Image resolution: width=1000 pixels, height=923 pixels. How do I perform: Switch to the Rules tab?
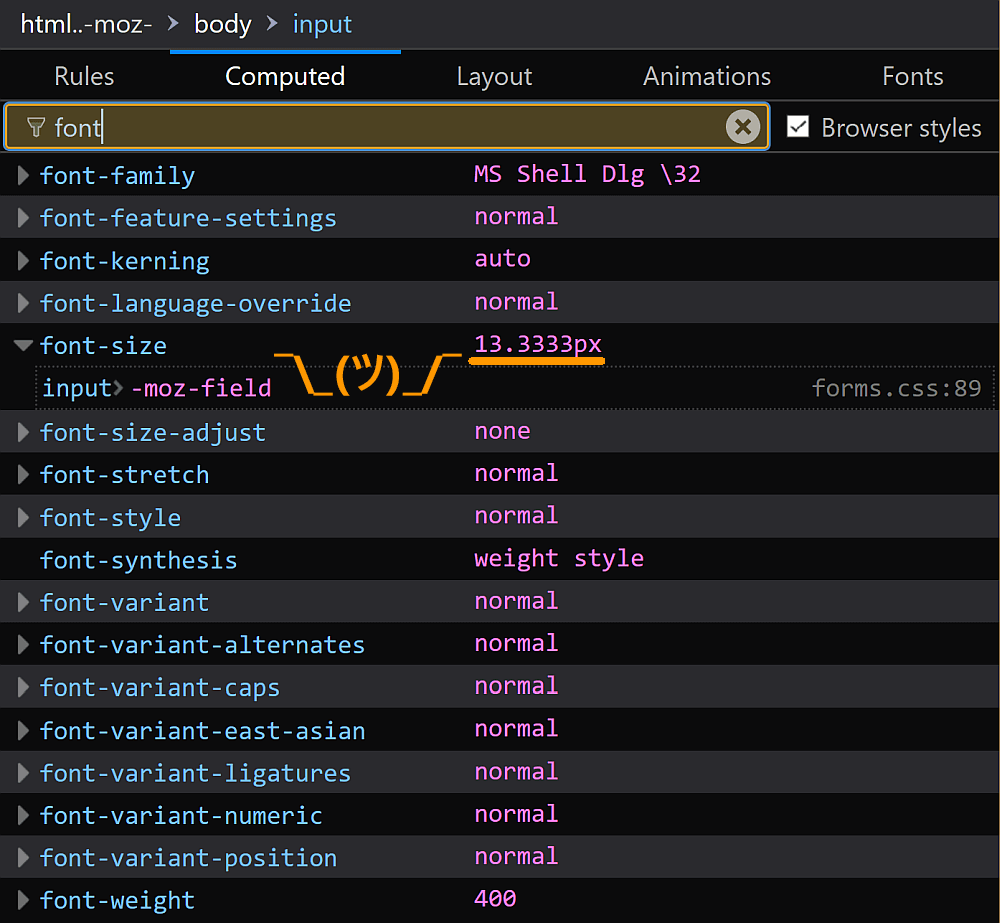[x=84, y=77]
